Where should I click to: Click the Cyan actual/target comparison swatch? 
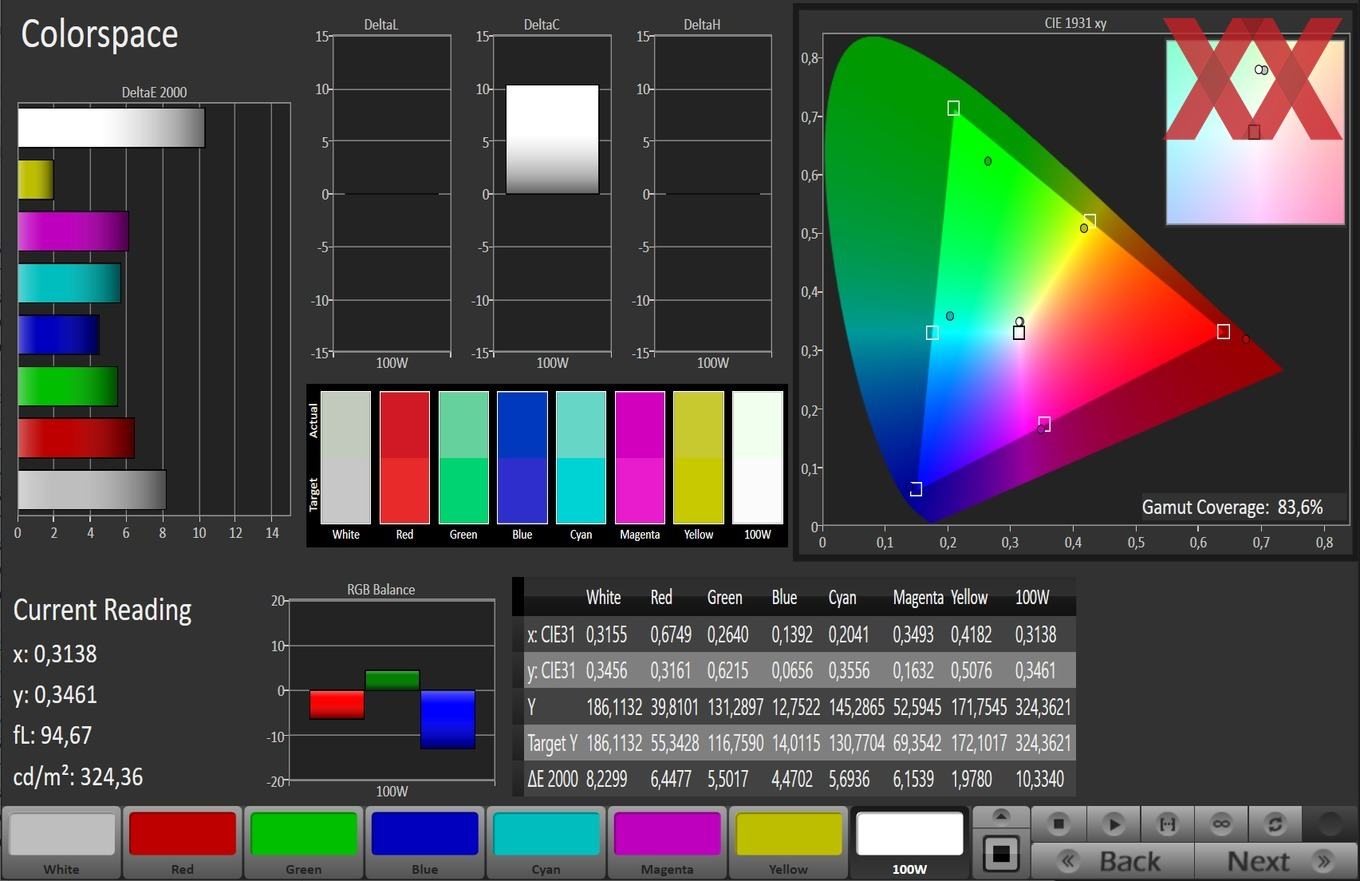[581, 457]
